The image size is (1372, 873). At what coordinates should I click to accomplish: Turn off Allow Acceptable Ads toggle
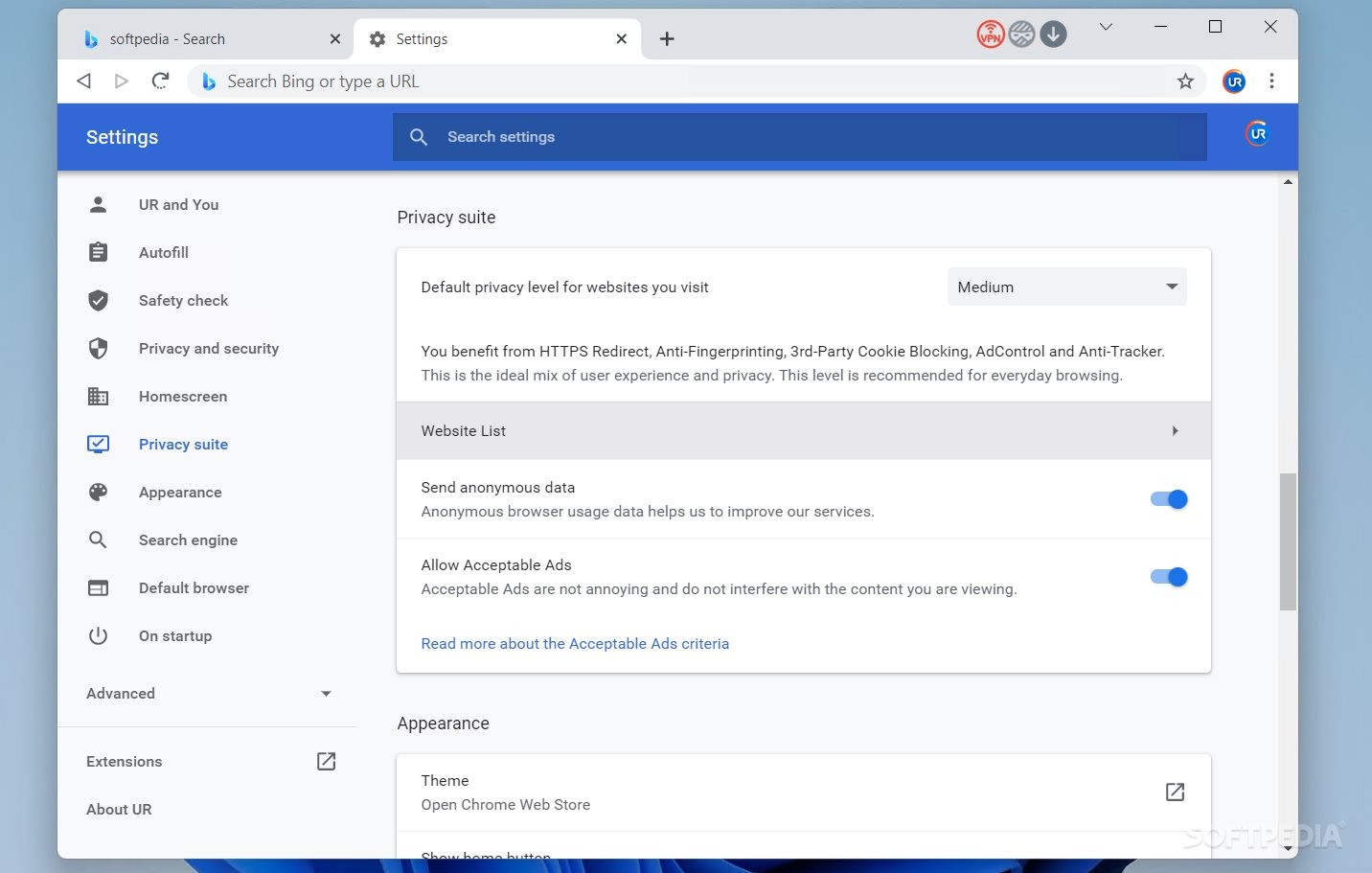pyautogui.click(x=1169, y=577)
